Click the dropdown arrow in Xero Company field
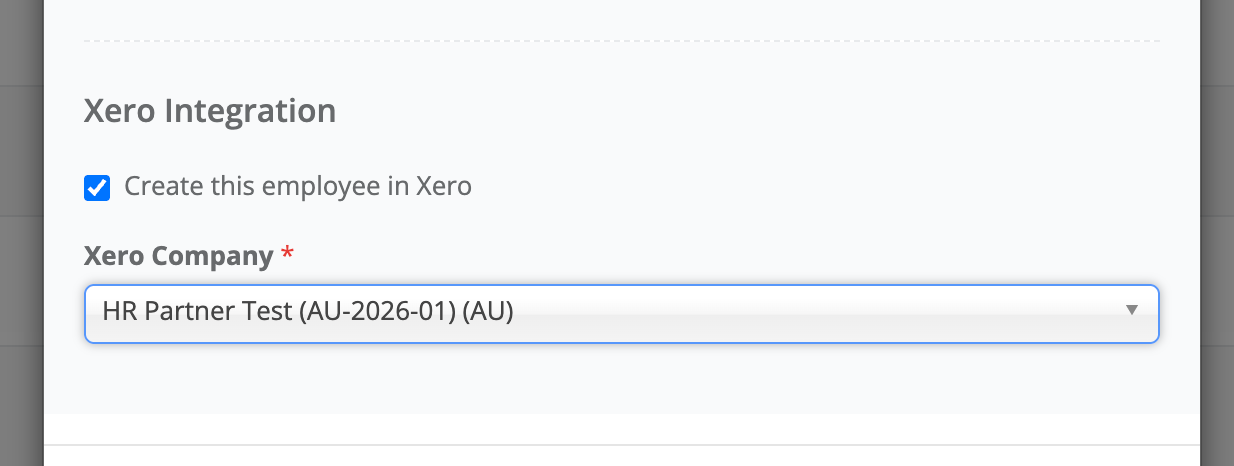The image size is (1234, 466). click(x=1131, y=311)
